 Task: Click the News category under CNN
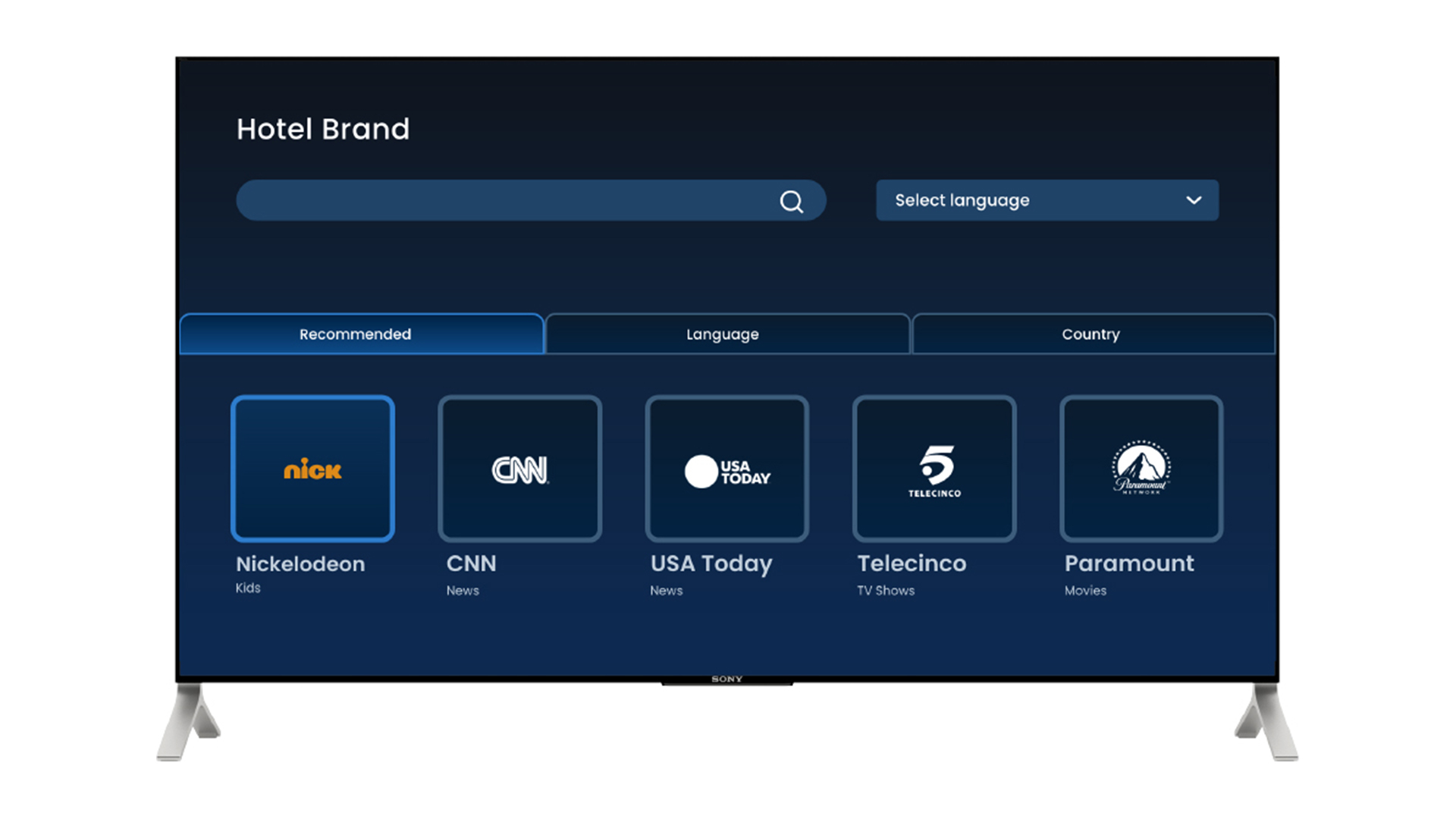pyautogui.click(x=463, y=590)
